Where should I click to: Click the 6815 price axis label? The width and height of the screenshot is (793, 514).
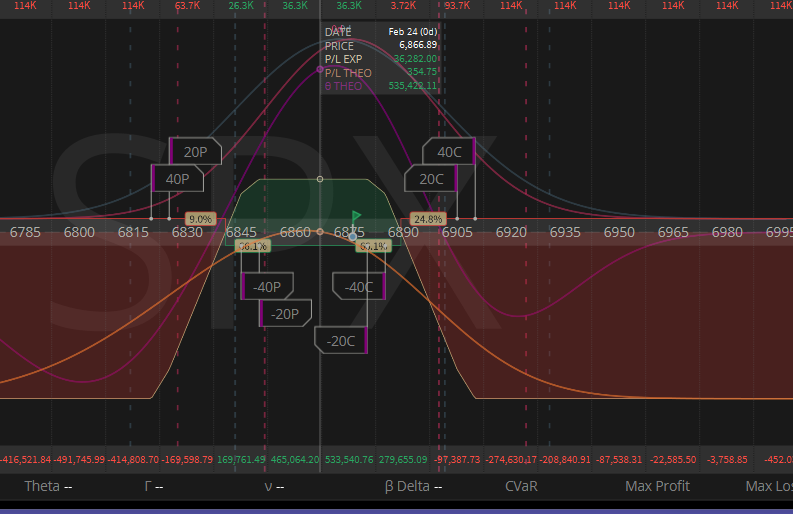click(134, 232)
